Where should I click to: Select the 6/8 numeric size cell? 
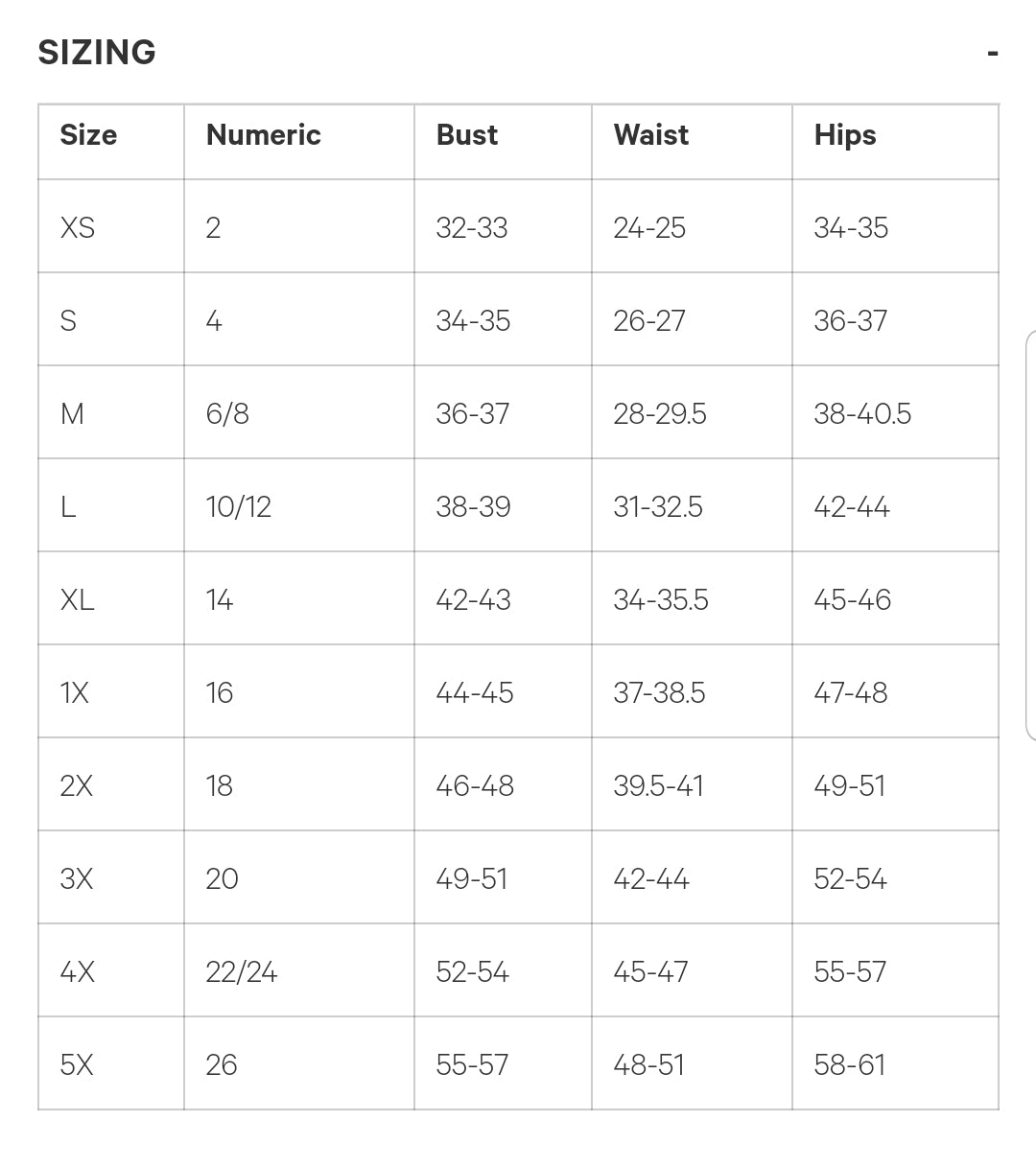coord(227,414)
